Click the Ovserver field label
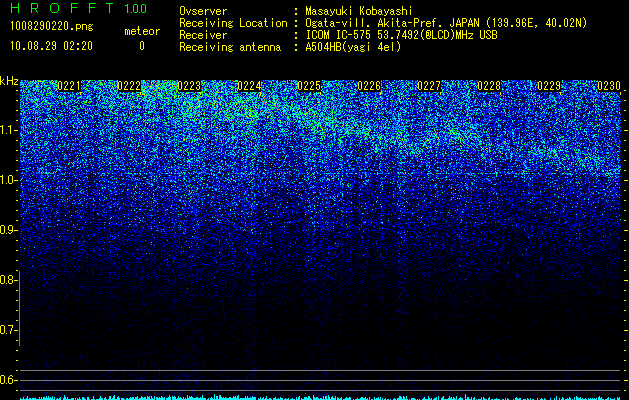Image resolution: width=629 pixels, height=400 pixels. pos(203,11)
